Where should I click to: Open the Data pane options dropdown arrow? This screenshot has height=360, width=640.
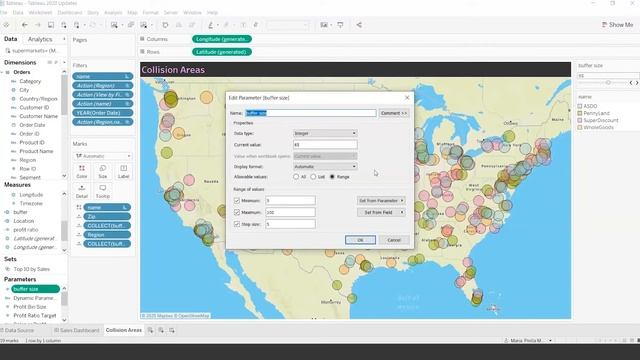64,39
